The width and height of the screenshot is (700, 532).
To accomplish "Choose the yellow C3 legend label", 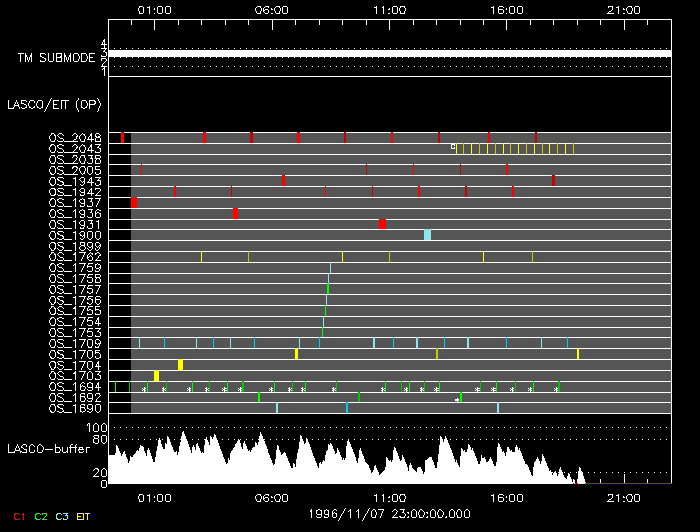I will [63, 517].
